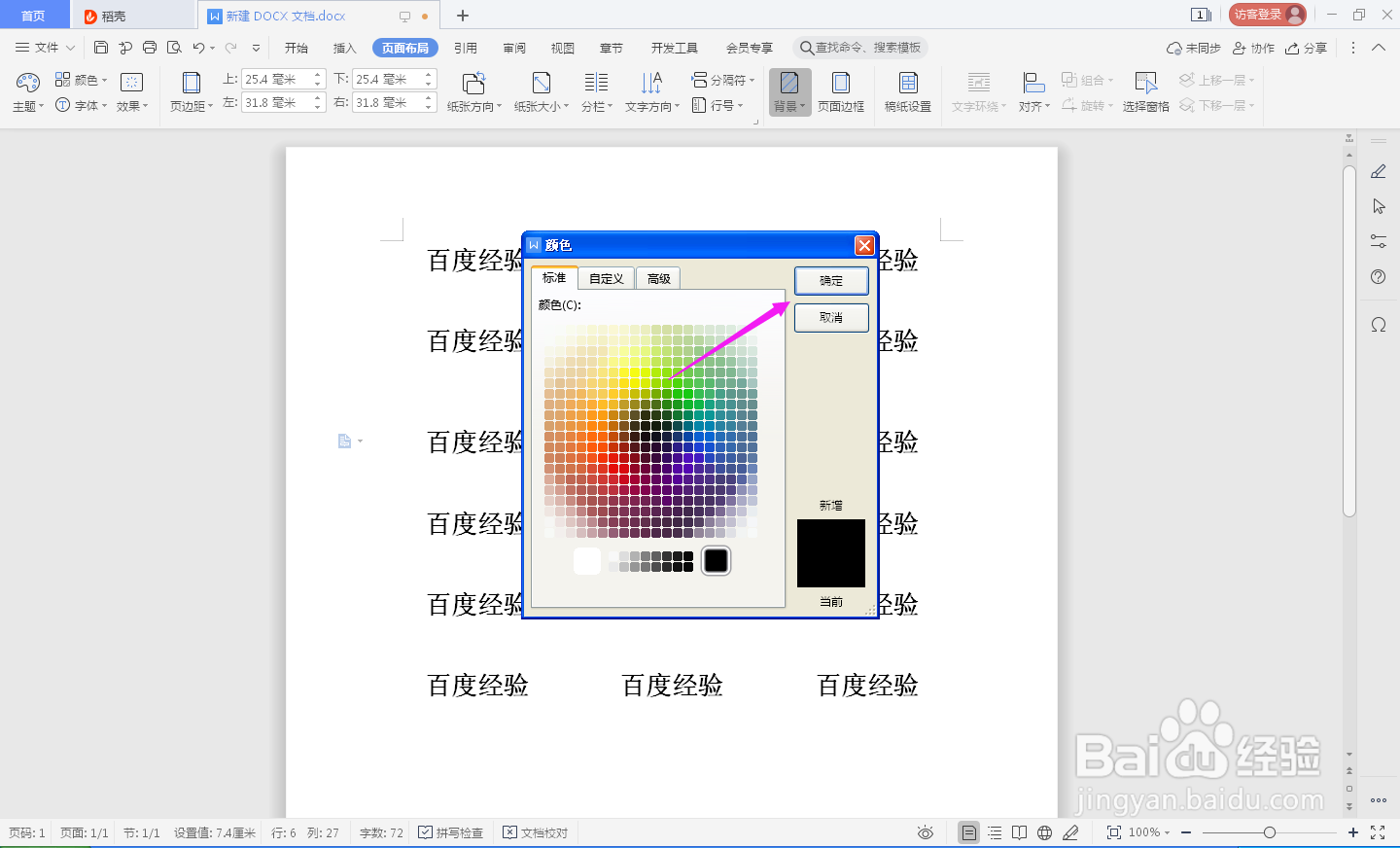Select the black swatch in color dialog
The image size is (1400, 848).
pyautogui.click(x=717, y=560)
